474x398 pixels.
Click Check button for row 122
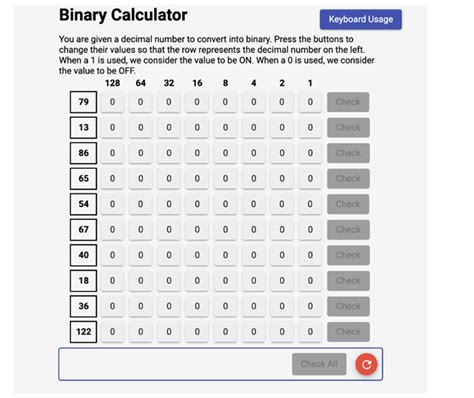pyautogui.click(x=348, y=332)
